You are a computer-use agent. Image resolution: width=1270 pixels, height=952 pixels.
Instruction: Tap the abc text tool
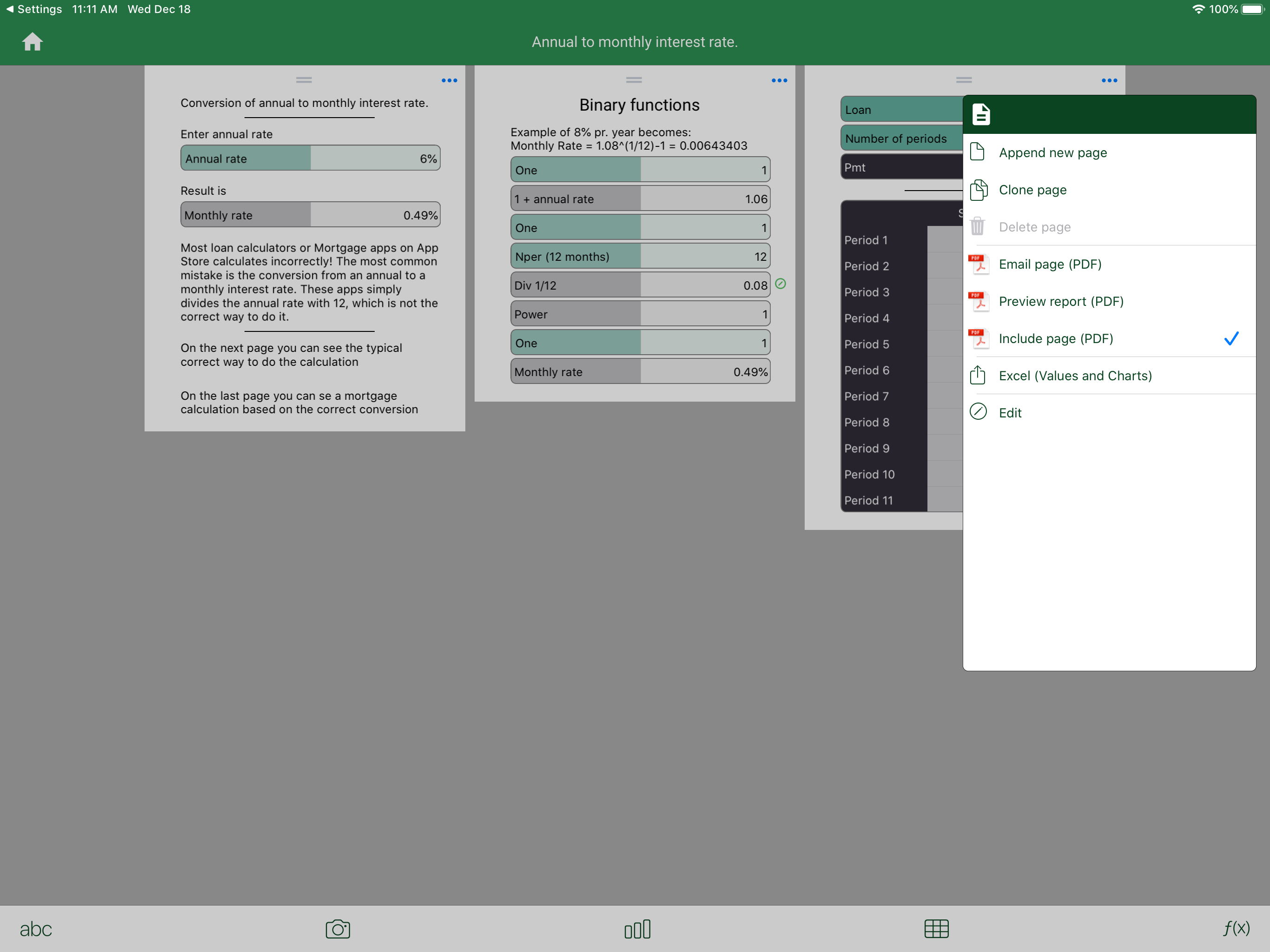(x=36, y=928)
